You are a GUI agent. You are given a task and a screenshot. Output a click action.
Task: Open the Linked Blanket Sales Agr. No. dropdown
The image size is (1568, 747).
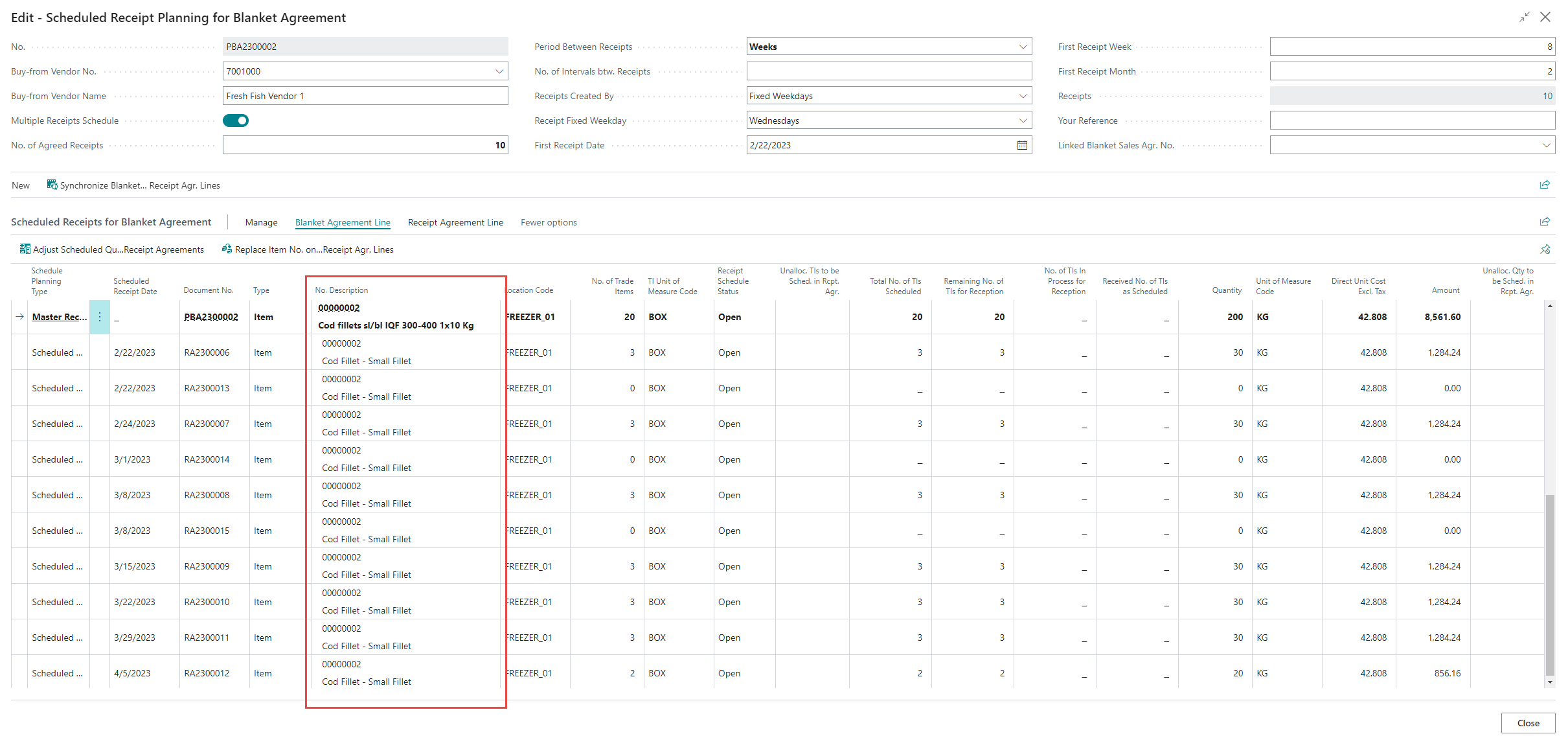(1547, 145)
